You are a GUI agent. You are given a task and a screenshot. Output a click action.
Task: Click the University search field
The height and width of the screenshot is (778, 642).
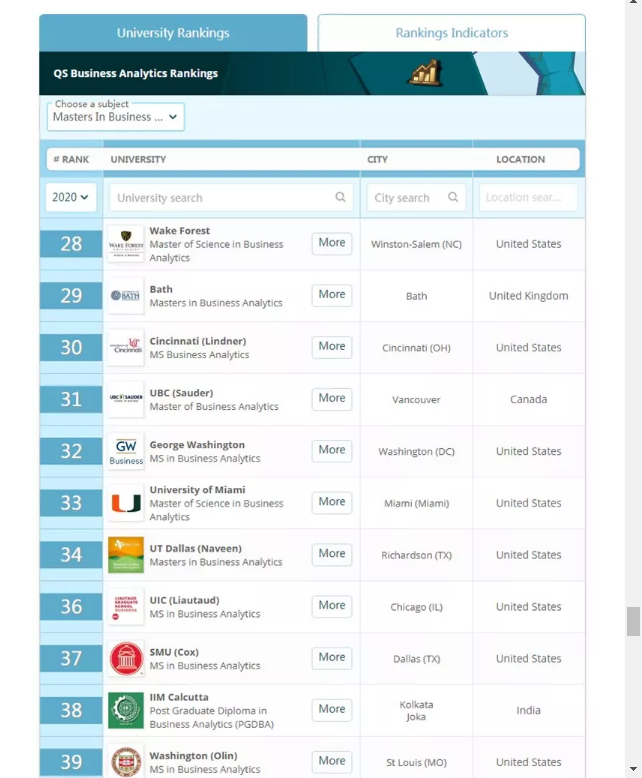pos(231,197)
